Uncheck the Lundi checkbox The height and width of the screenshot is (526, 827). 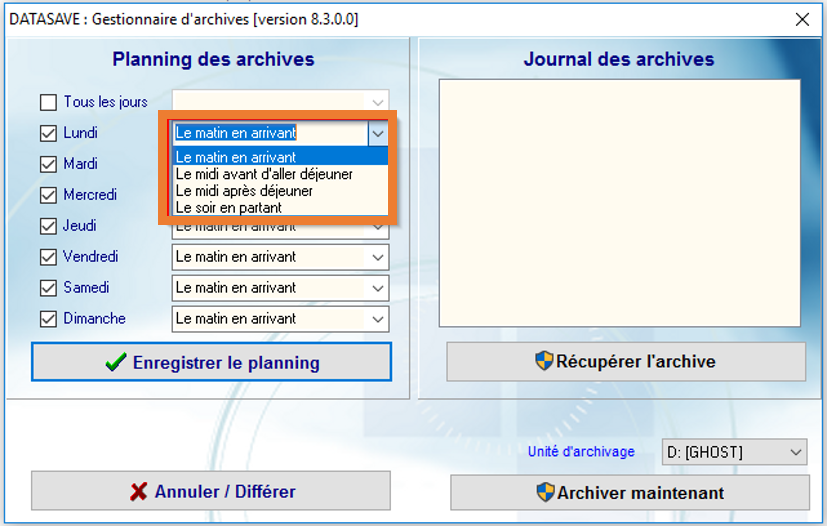click(x=48, y=133)
